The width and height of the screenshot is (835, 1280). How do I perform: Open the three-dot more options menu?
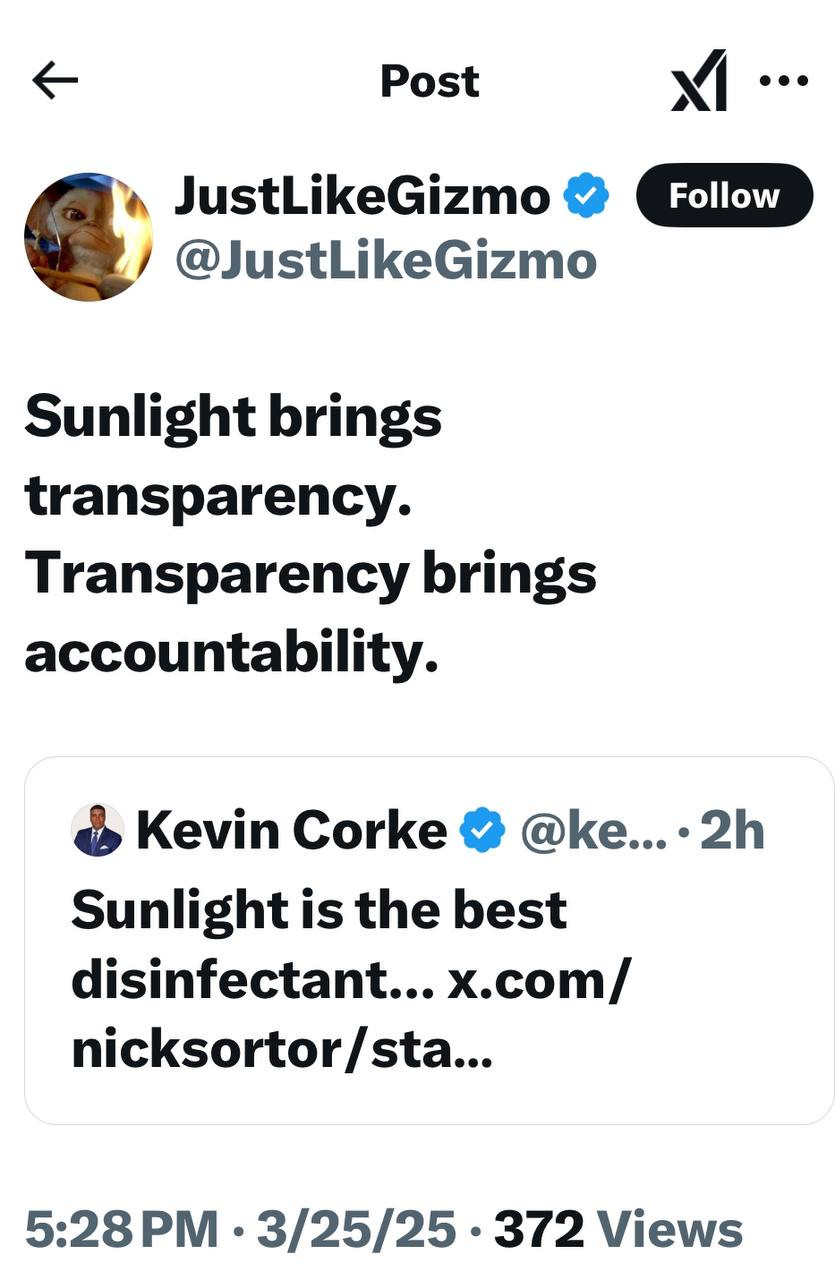pyautogui.click(x=784, y=80)
